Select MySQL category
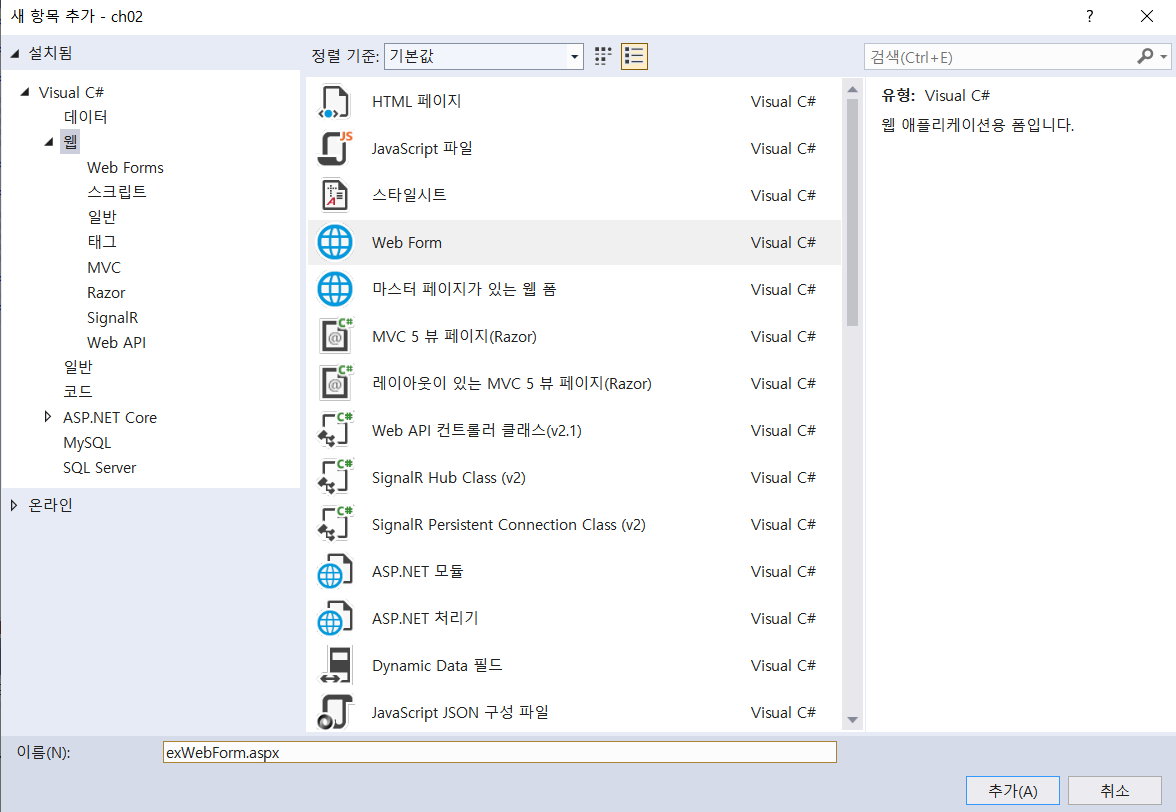 pyautogui.click(x=87, y=442)
